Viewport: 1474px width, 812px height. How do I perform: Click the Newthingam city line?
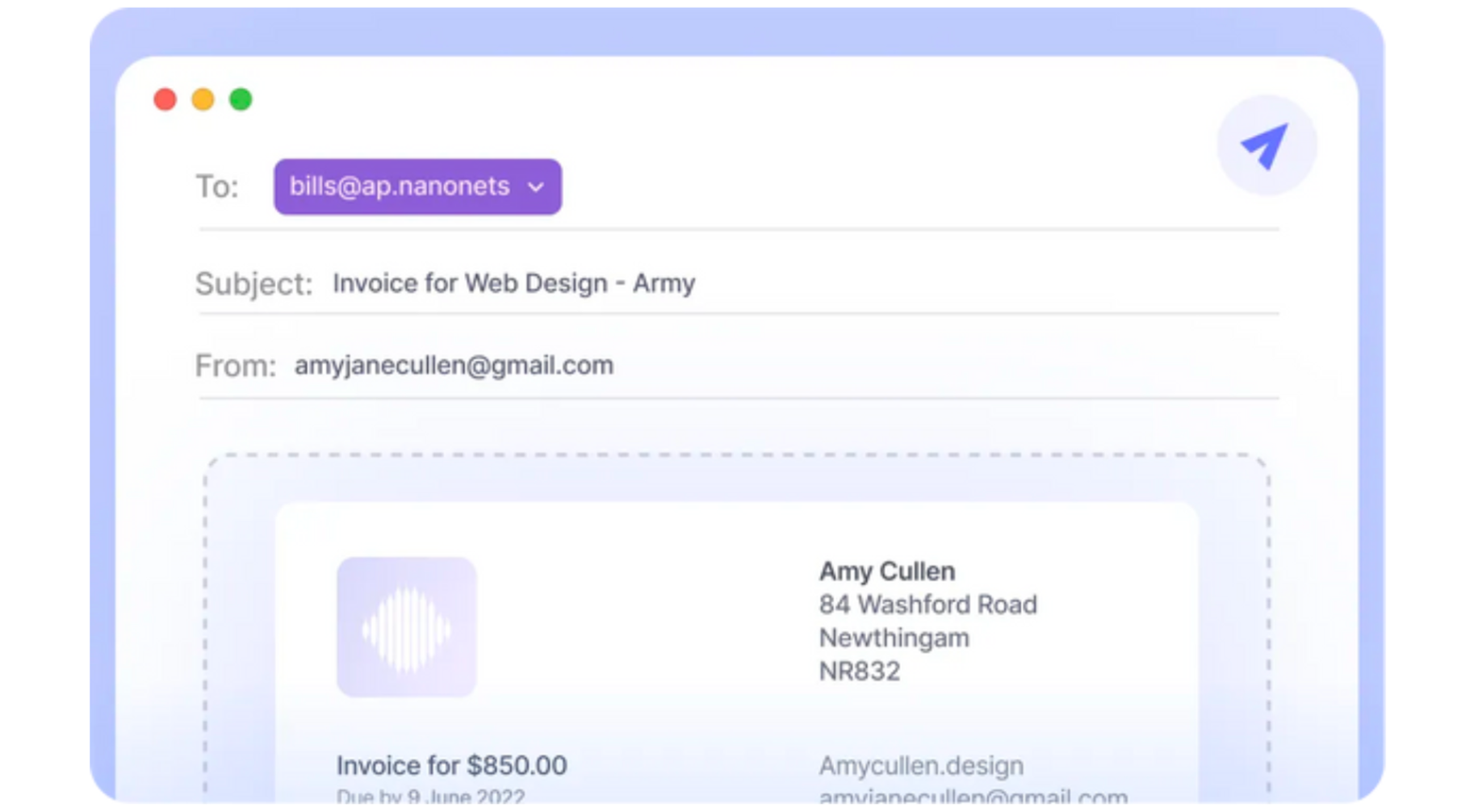coord(894,638)
